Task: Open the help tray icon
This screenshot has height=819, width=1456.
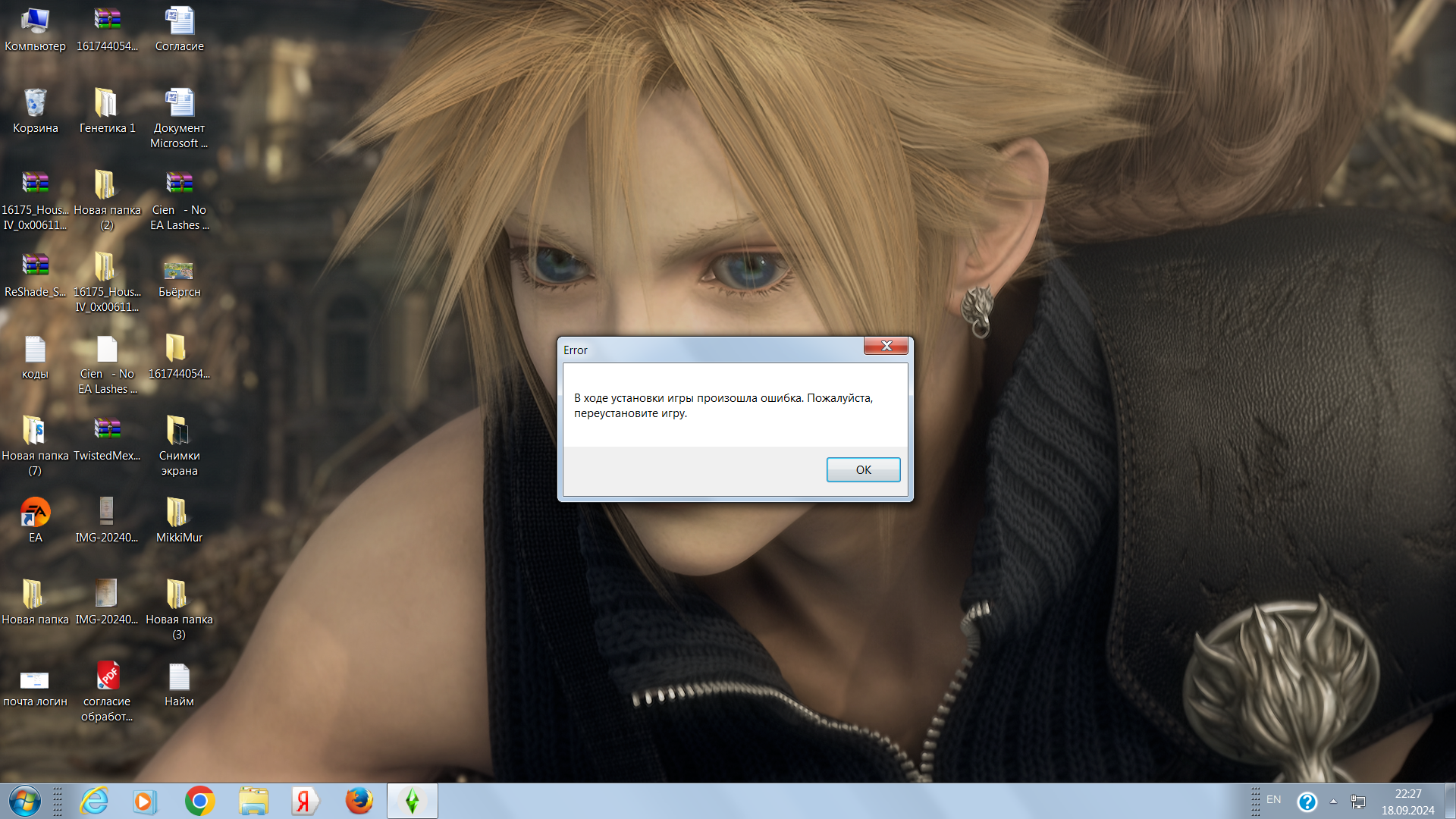Action: tap(1307, 802)
